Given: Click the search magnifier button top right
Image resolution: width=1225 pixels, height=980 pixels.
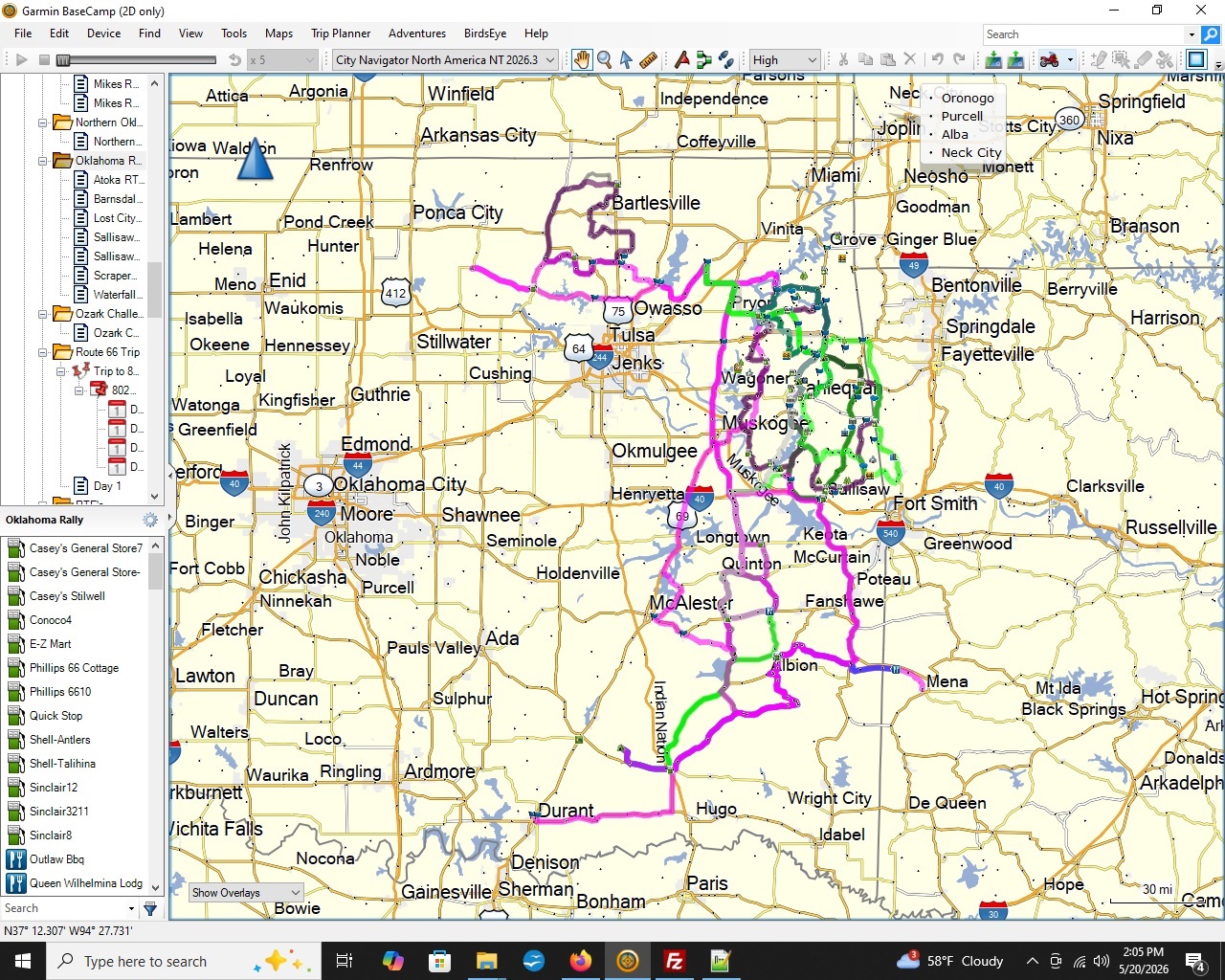Looking at the screenshot, I should coord(1211,34).
